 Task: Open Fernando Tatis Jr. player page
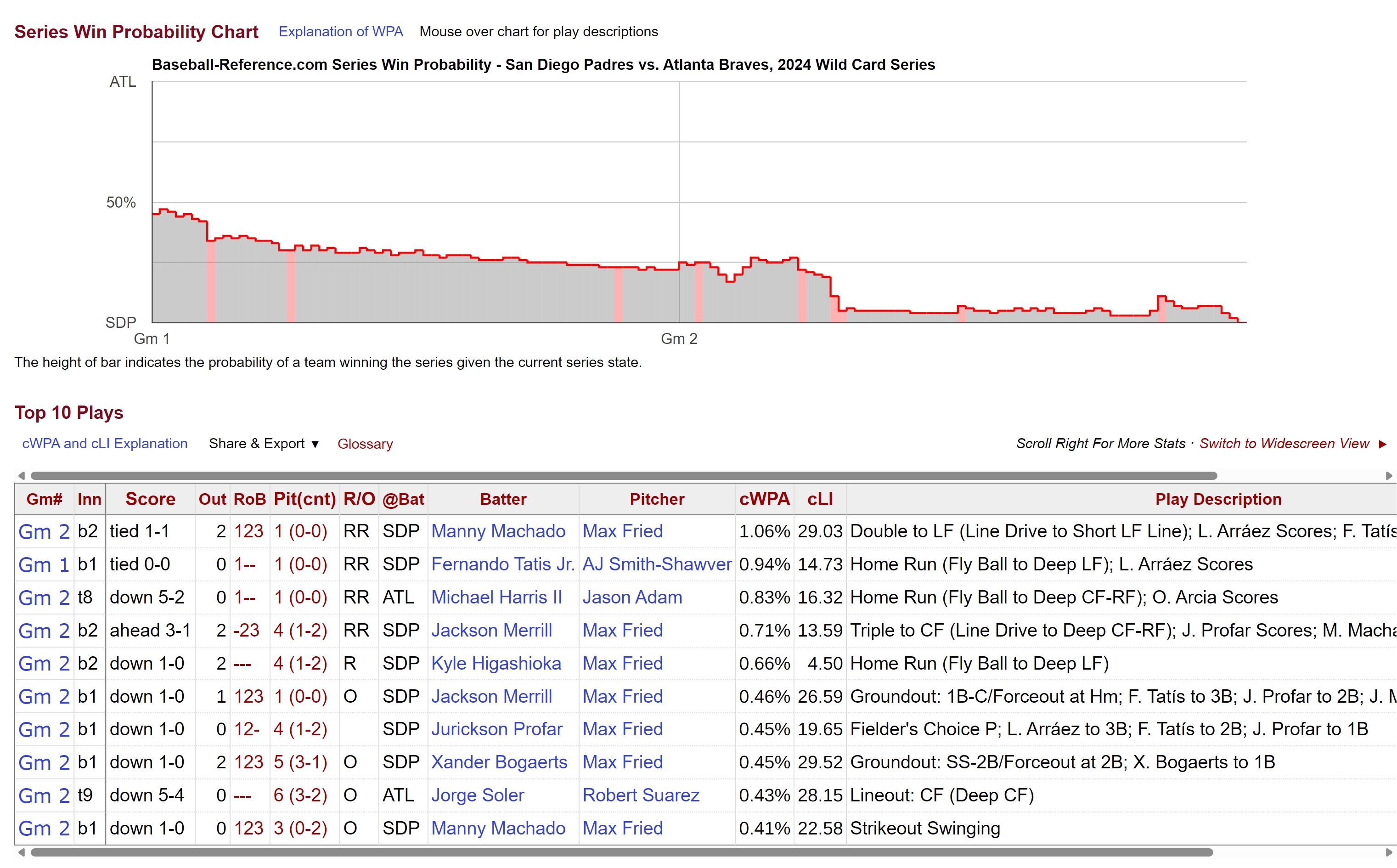pos(502,564)
